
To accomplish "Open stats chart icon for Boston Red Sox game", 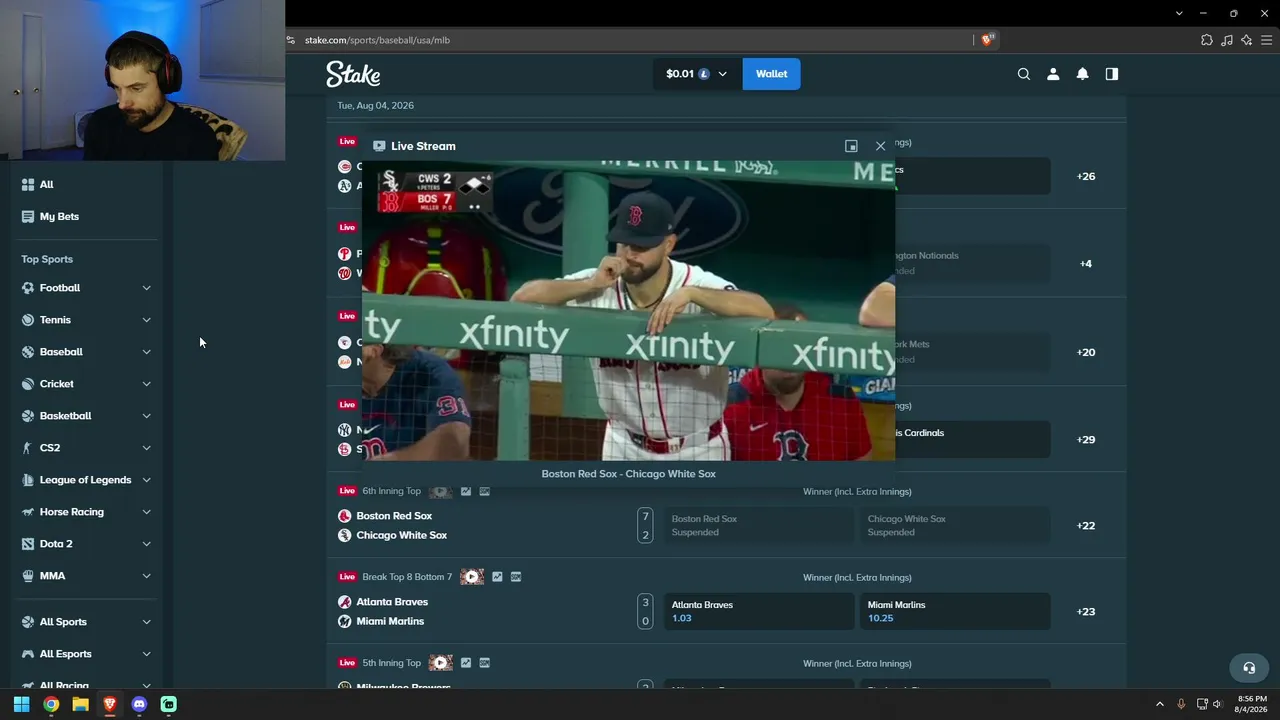I will (x=466, y=491).
